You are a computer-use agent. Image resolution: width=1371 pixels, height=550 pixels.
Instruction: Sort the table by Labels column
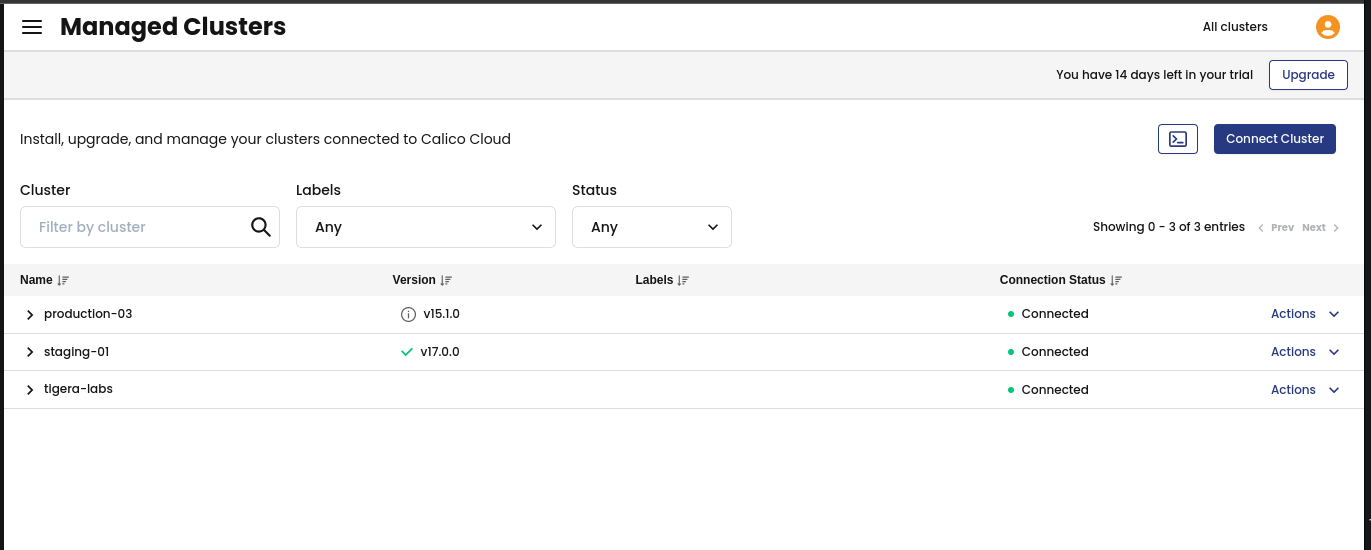point(684,281)
